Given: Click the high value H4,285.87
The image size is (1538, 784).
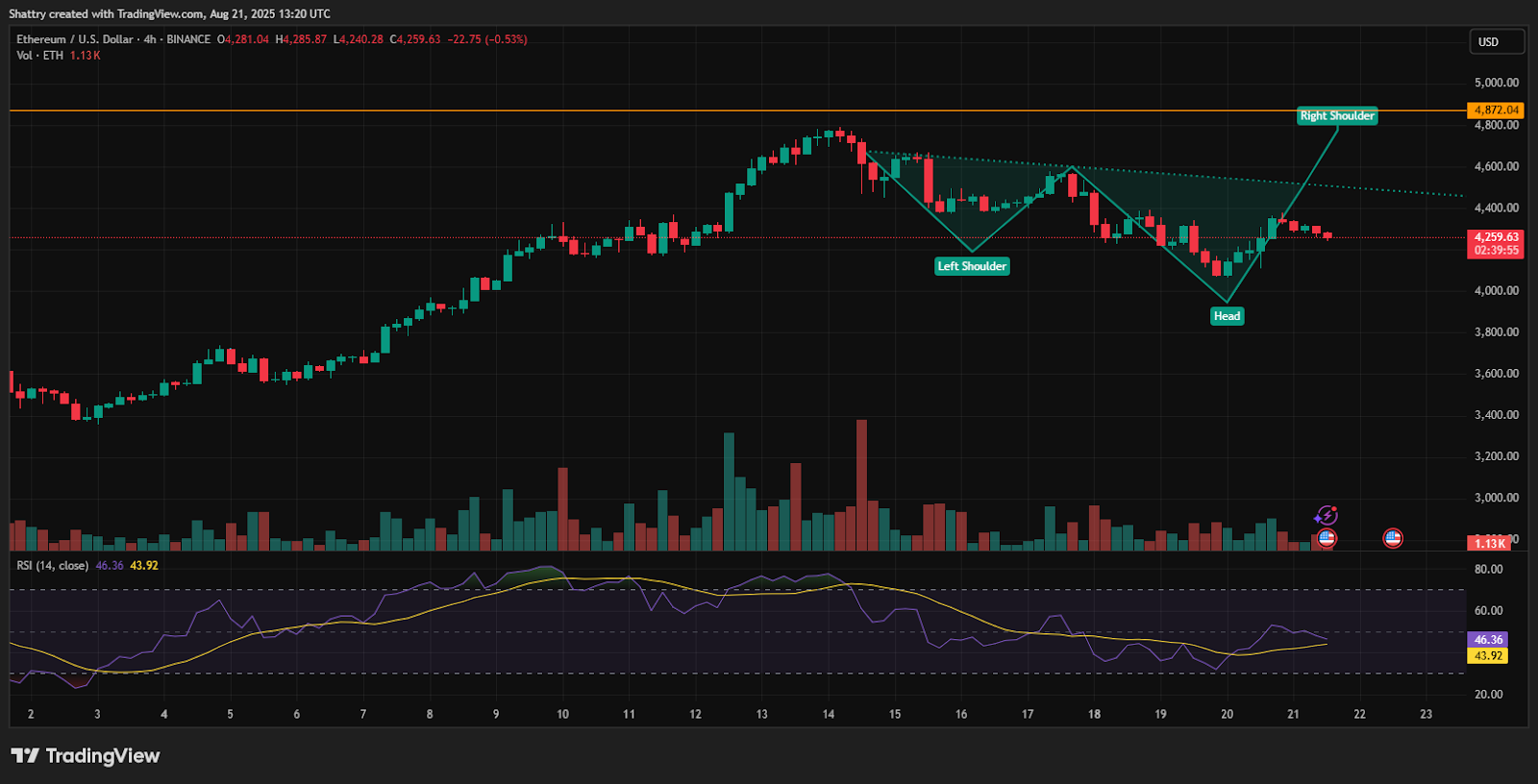Looking at the screenshot, I should pyautogui.click(x=301, y=39).
